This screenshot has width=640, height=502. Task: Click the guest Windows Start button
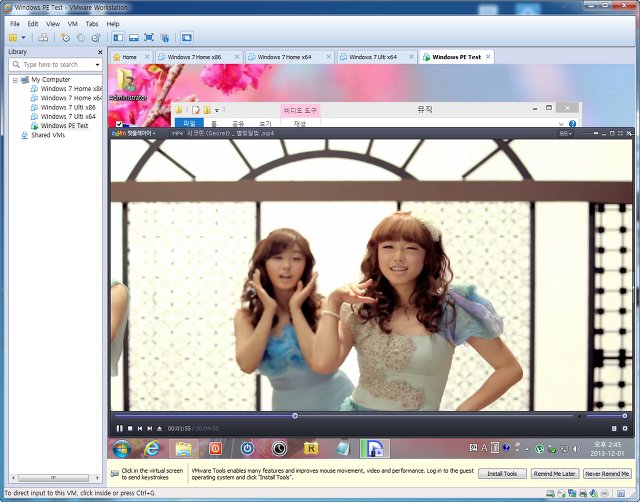(x=122, y=449)
